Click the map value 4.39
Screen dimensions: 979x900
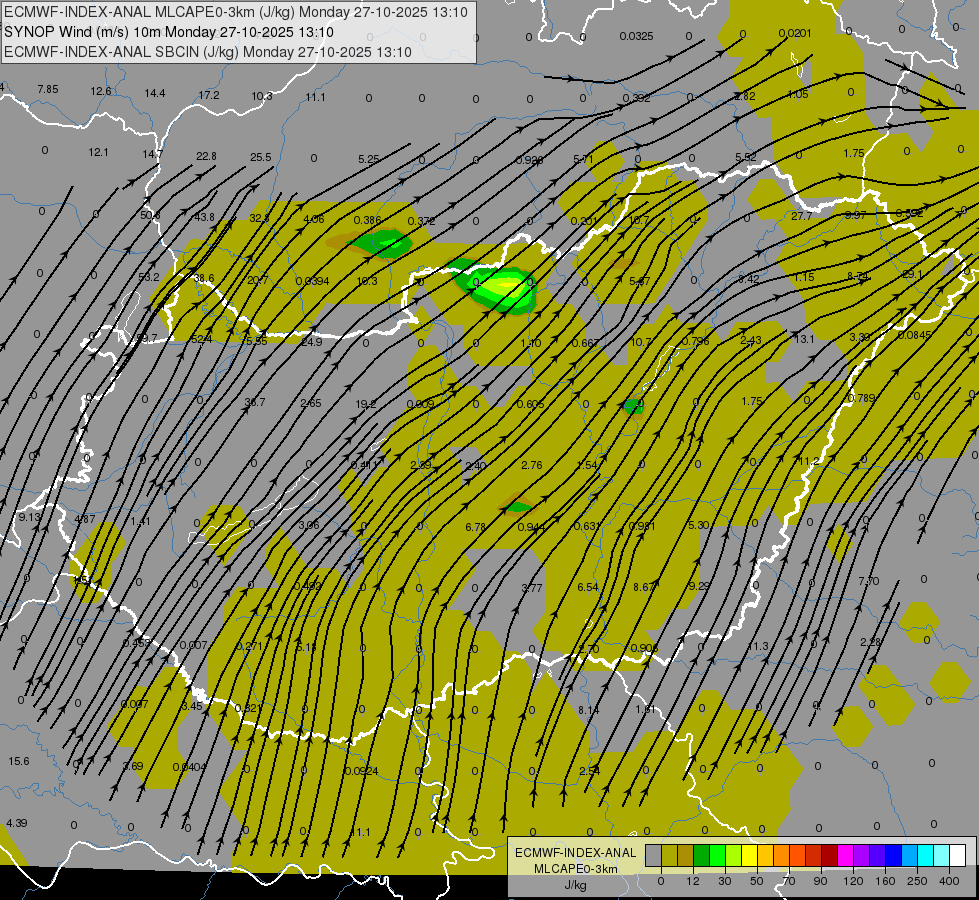tap(16, 823)
